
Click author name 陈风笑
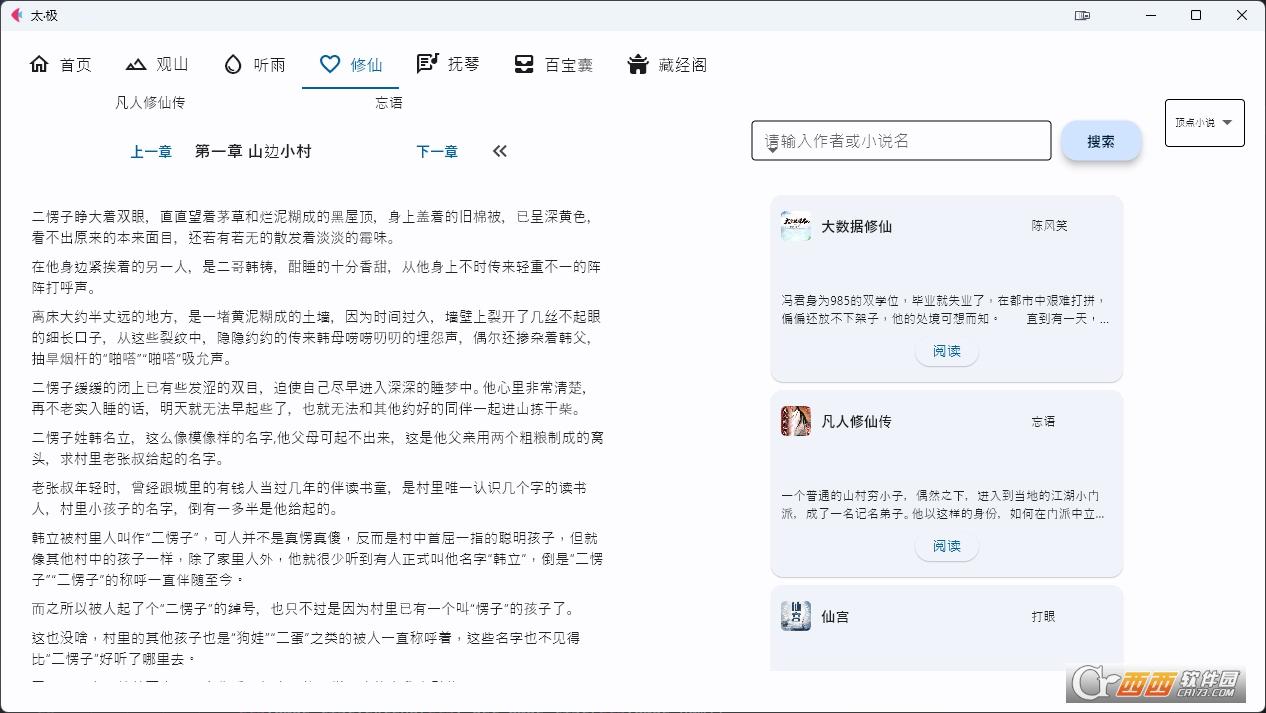tap(1050, 226)
